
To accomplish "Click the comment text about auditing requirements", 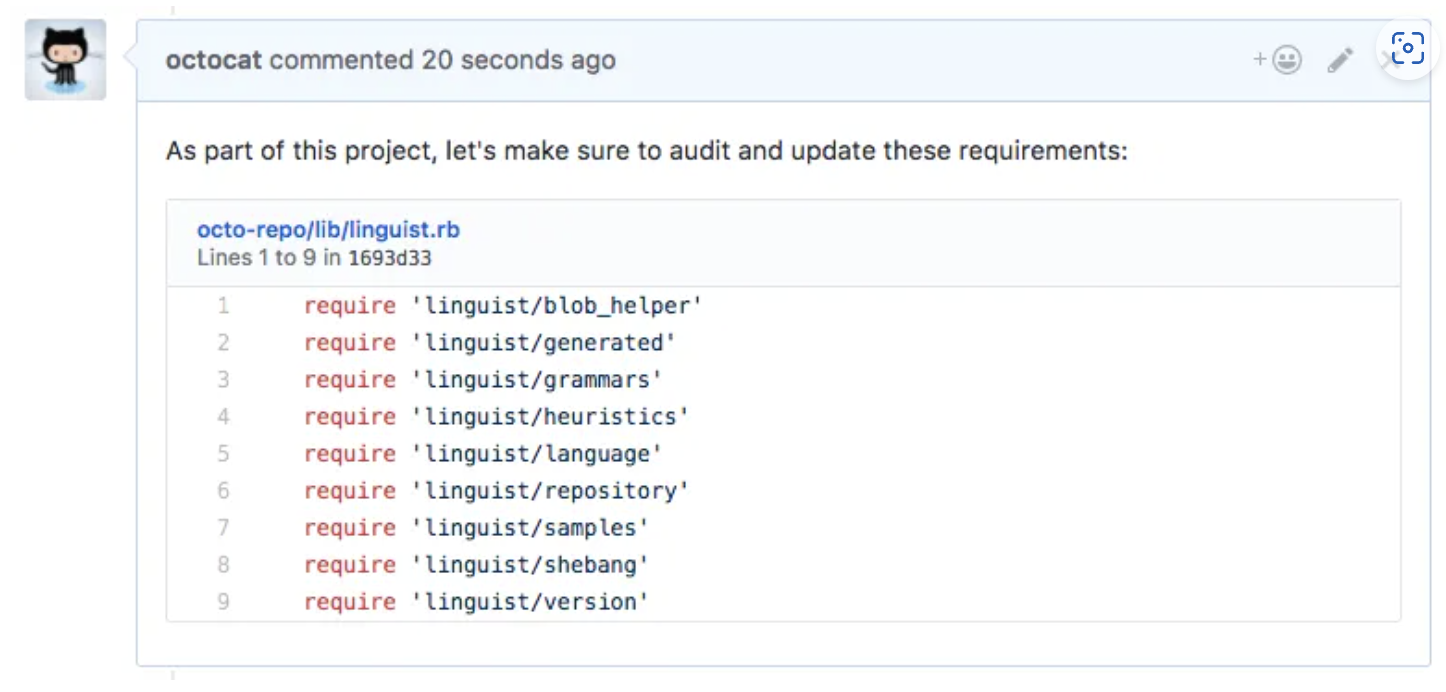I will (646, 152).
